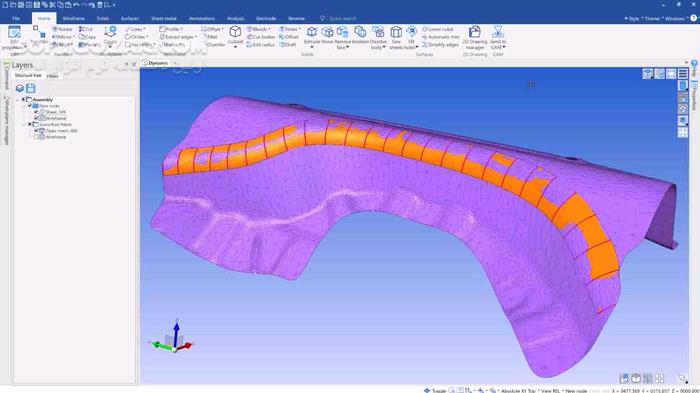Select the Move solids icon

pos(327,32)
